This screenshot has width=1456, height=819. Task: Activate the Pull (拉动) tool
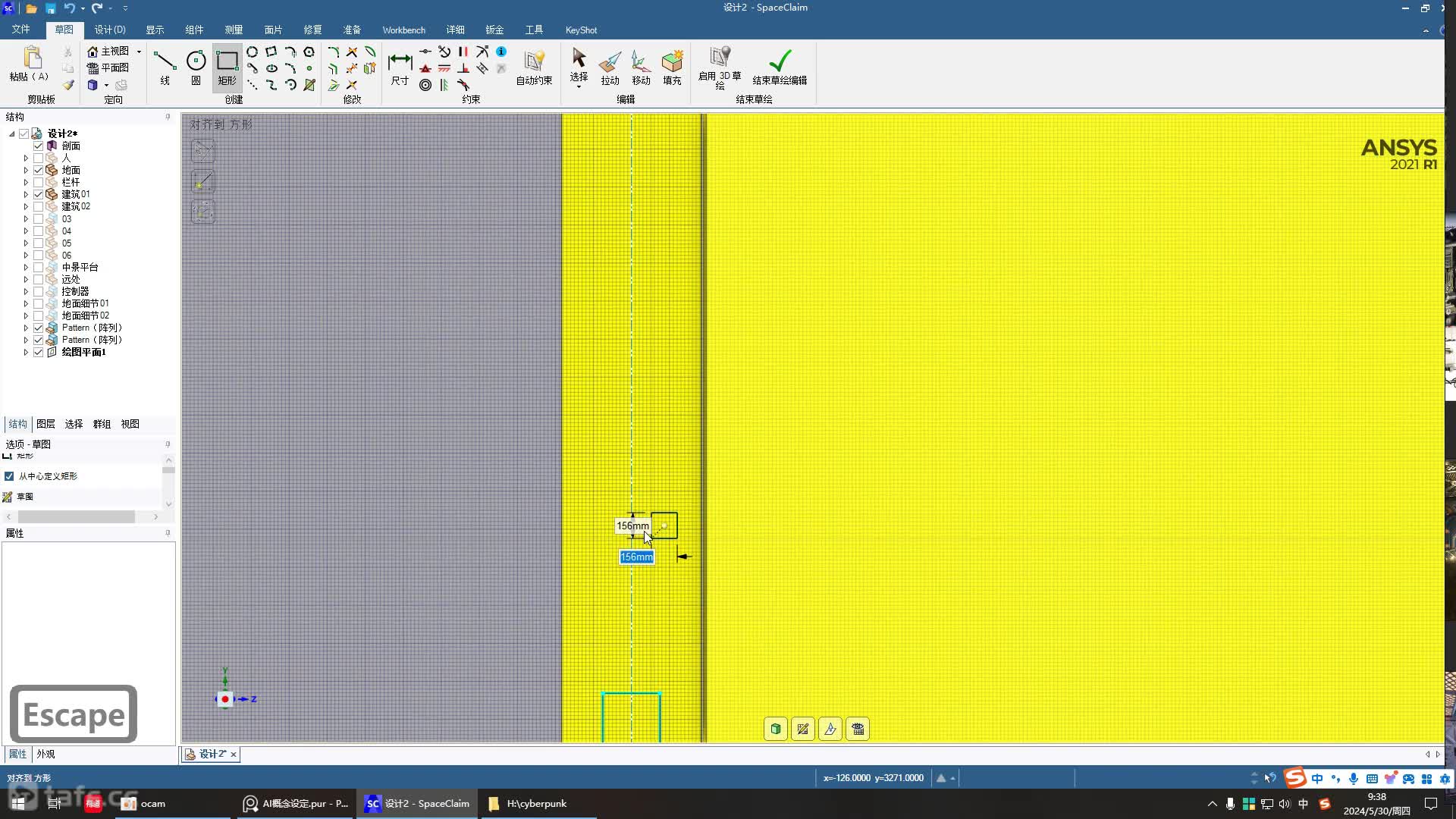pos(610,67)
